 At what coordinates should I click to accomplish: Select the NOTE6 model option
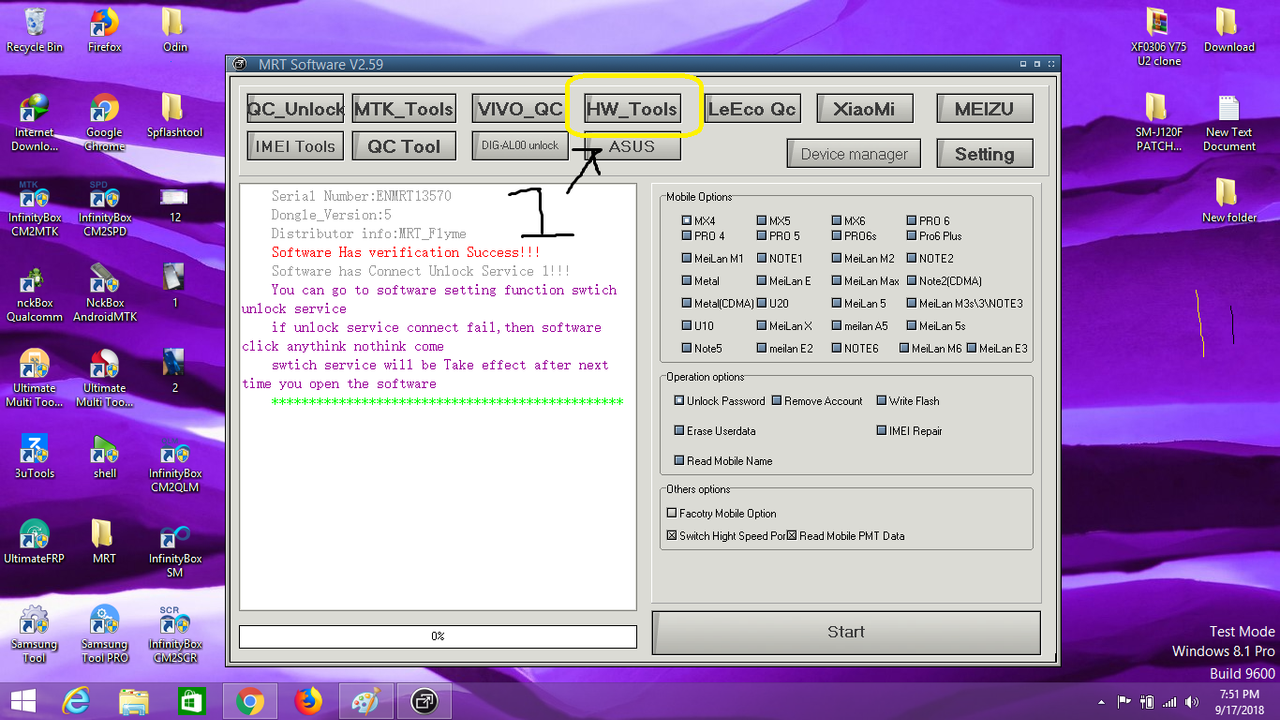[x=854, y=348]
